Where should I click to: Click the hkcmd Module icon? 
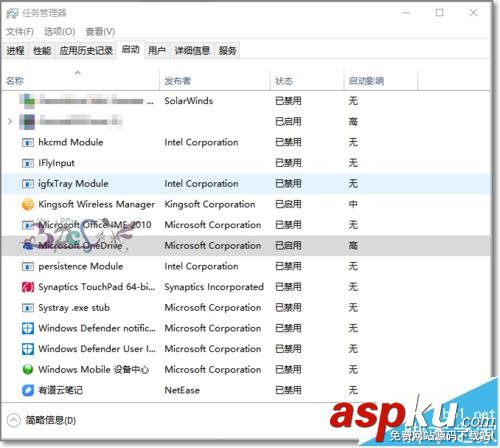click(x=28, y=143)
